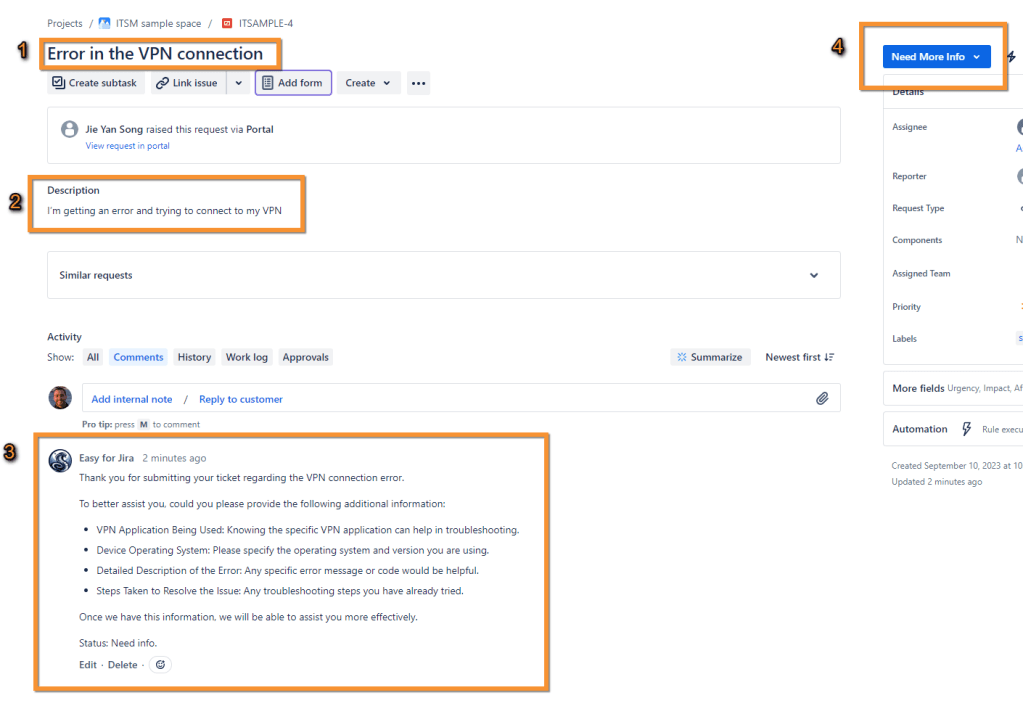Open the Create dropdown menu
Viewport: 1023px width, 706px height.
(x=368, y=83)
